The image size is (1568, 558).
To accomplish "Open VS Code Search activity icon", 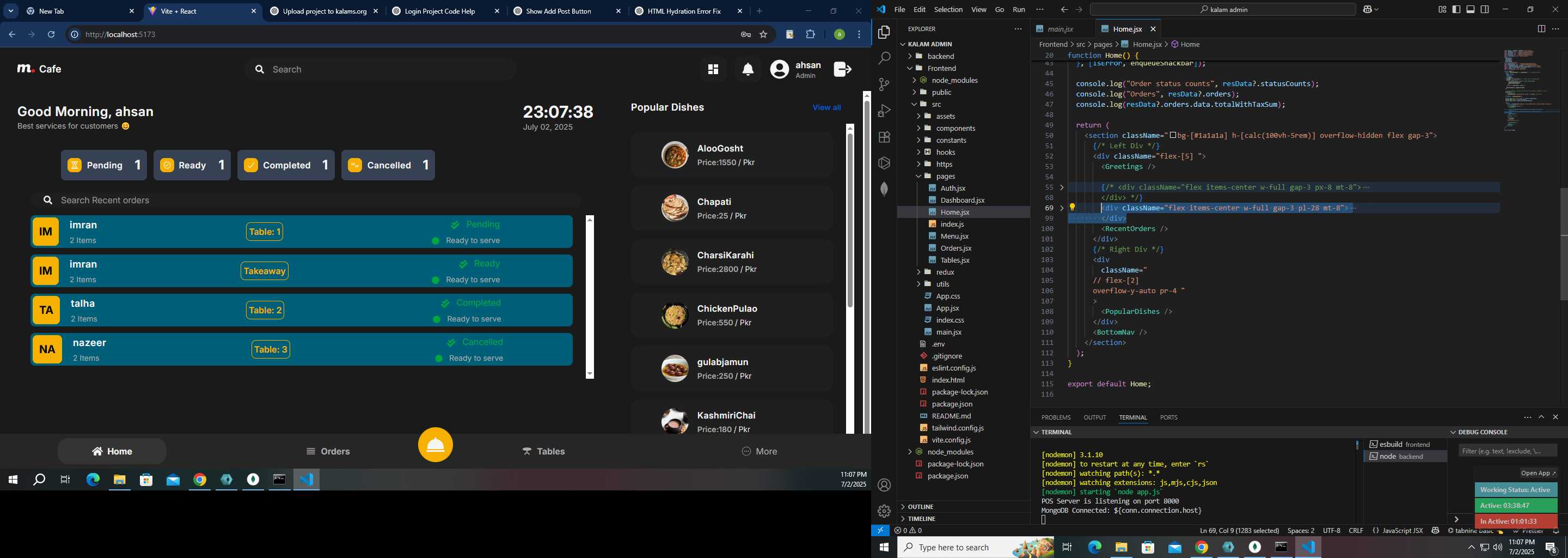I will [884, 58].
